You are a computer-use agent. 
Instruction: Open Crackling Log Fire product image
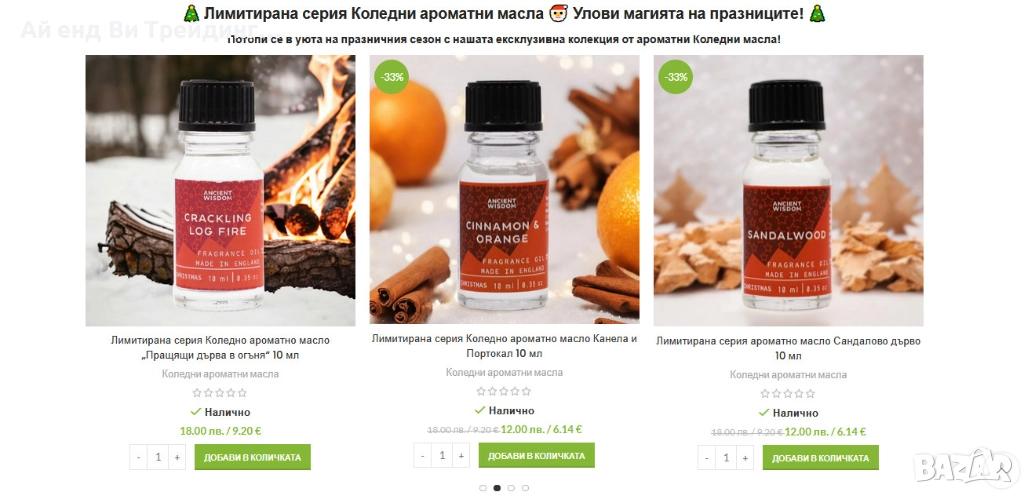[221, 190]
